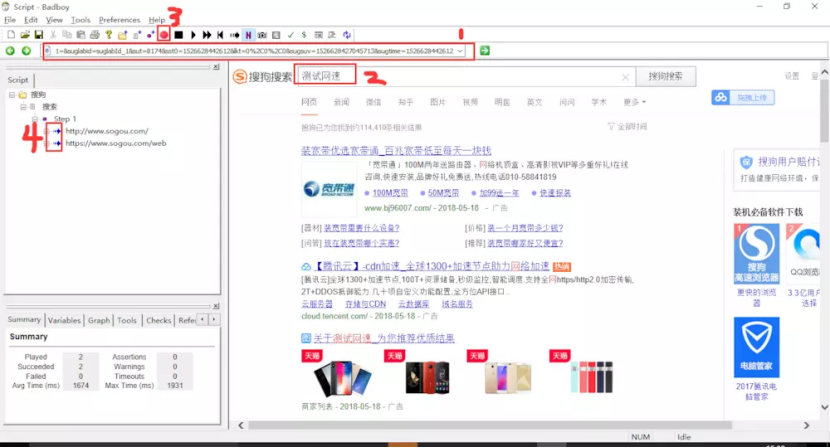Switch to the Graph tab

[x=99, y=320]
